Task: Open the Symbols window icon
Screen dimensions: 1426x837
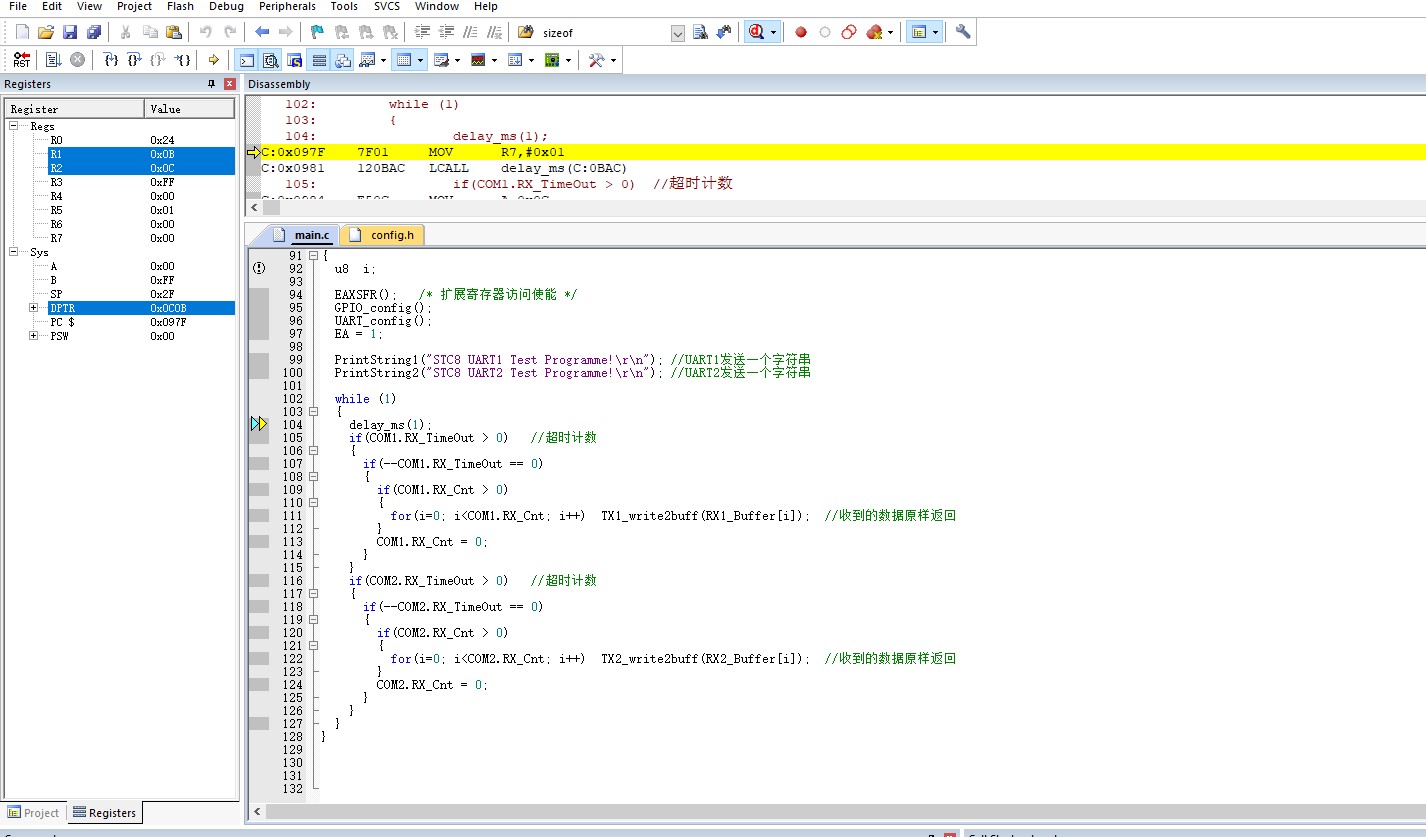Action: pyautogui.click(x=295, y=60)
